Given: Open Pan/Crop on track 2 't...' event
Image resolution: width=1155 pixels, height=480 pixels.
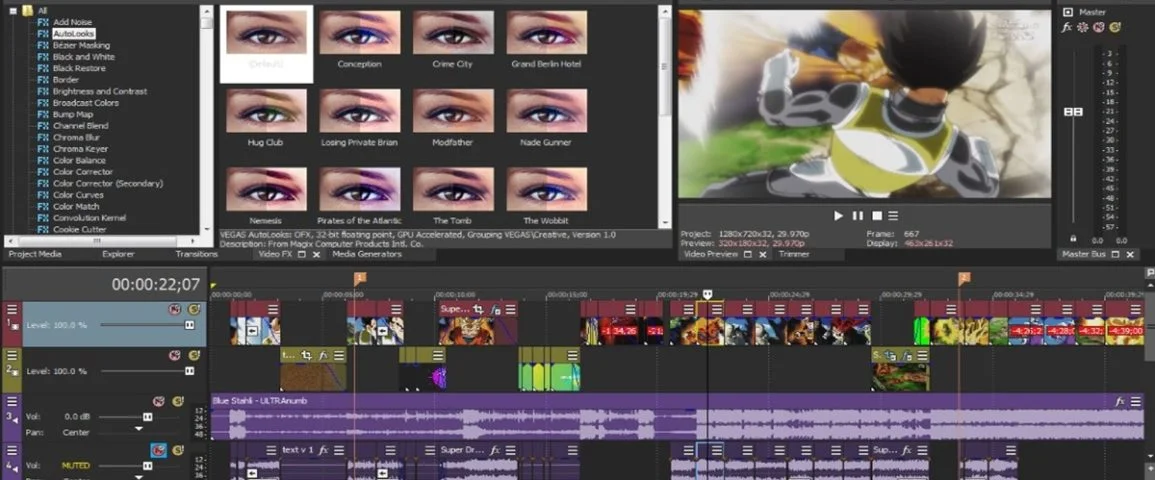Looking at the screenshot, I should [308, 356].
